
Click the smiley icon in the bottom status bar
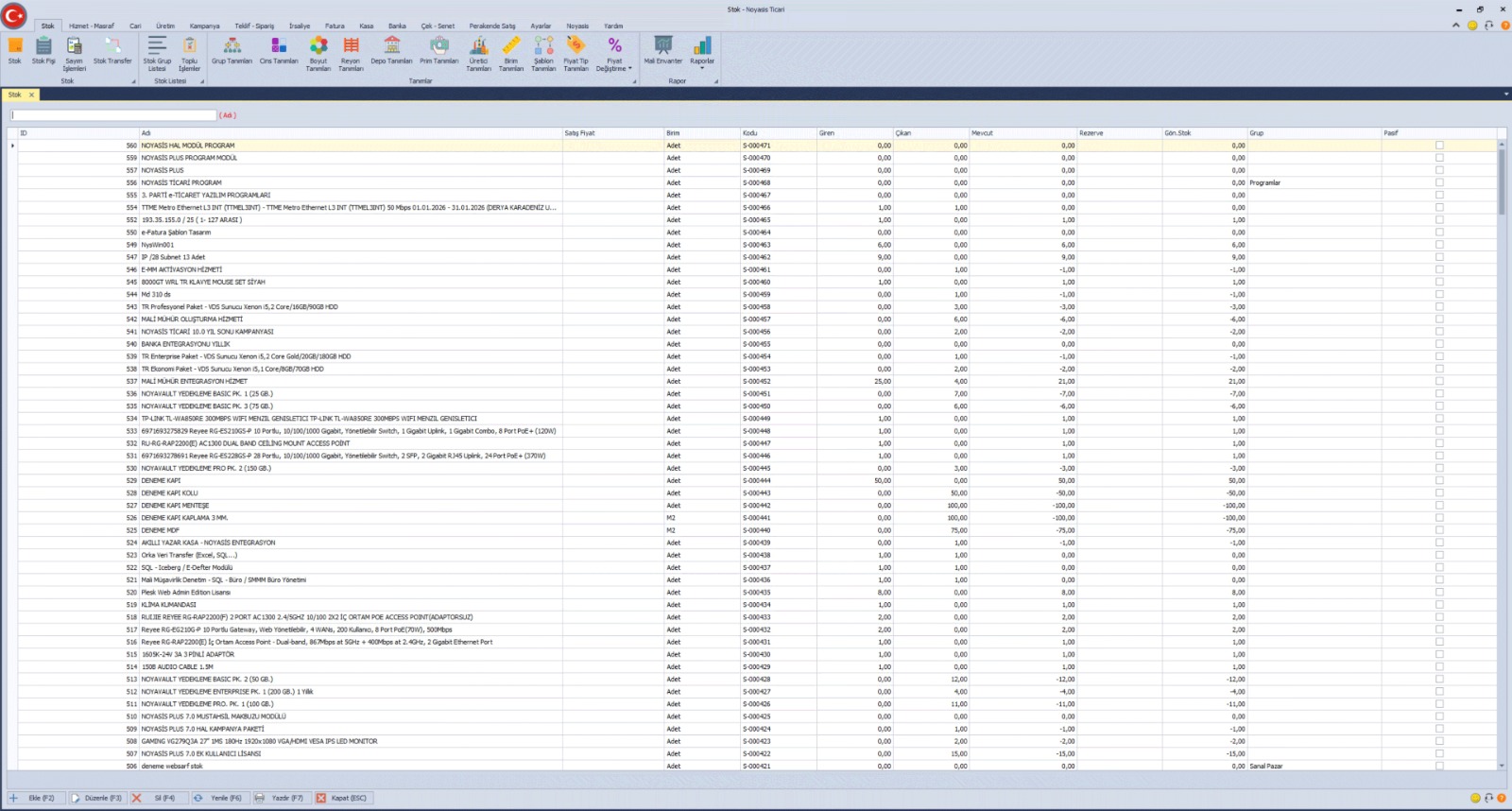click(1475, 799)
